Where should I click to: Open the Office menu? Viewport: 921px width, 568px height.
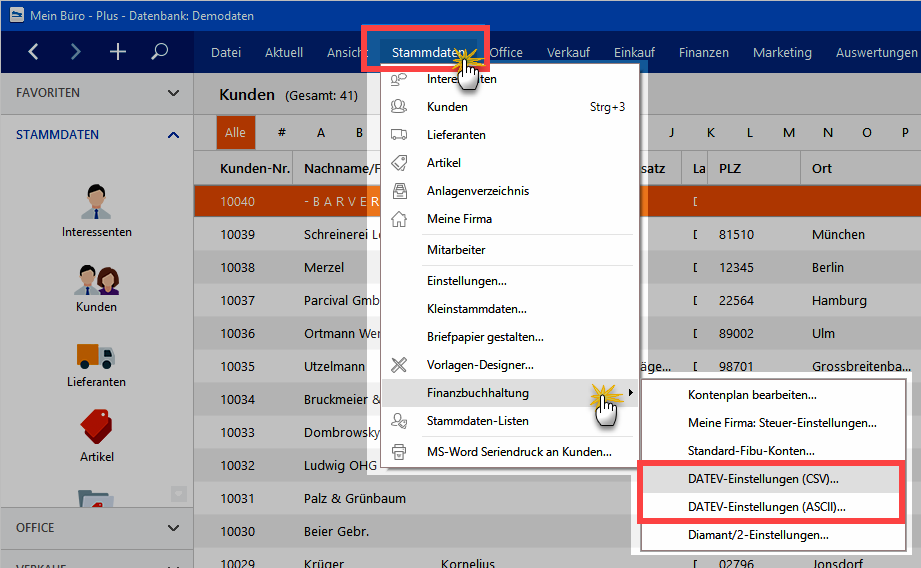[506, 52]
